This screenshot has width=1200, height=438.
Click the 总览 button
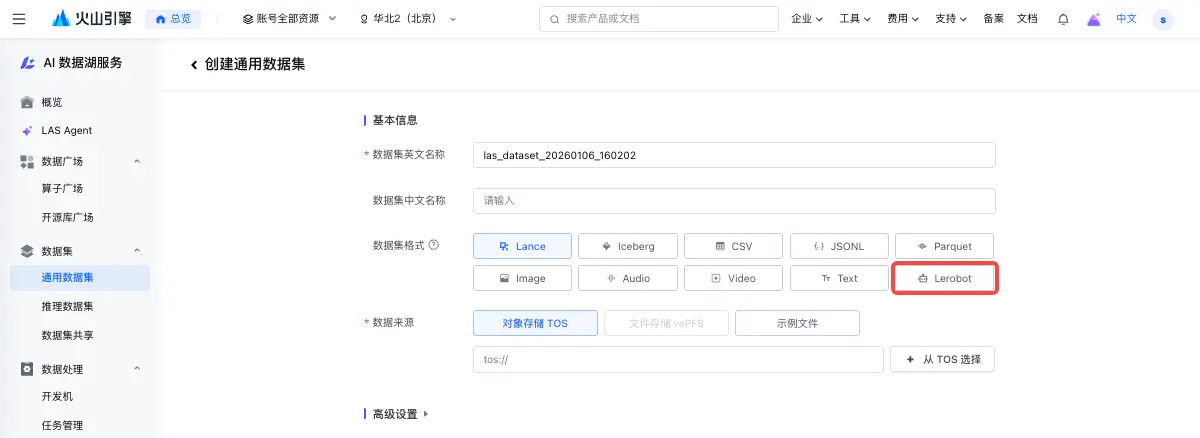coord(173,19)
